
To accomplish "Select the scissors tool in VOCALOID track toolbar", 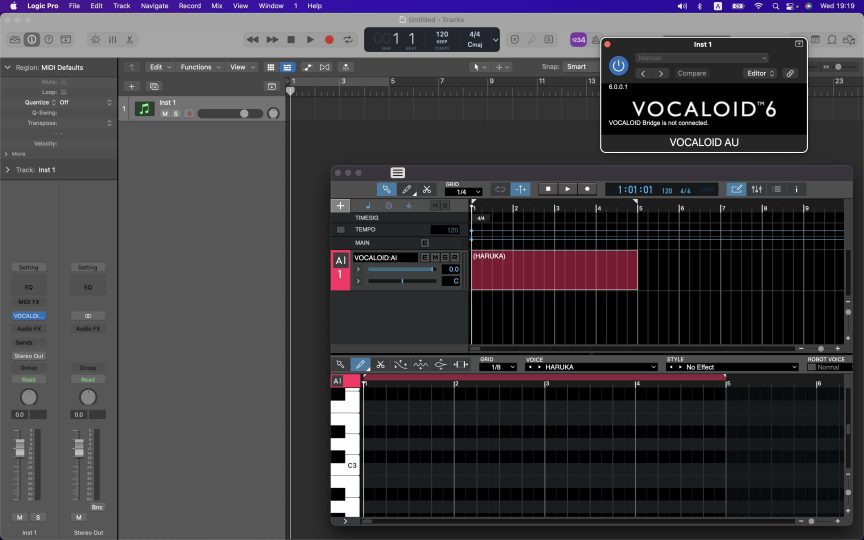I will (426, 189).
